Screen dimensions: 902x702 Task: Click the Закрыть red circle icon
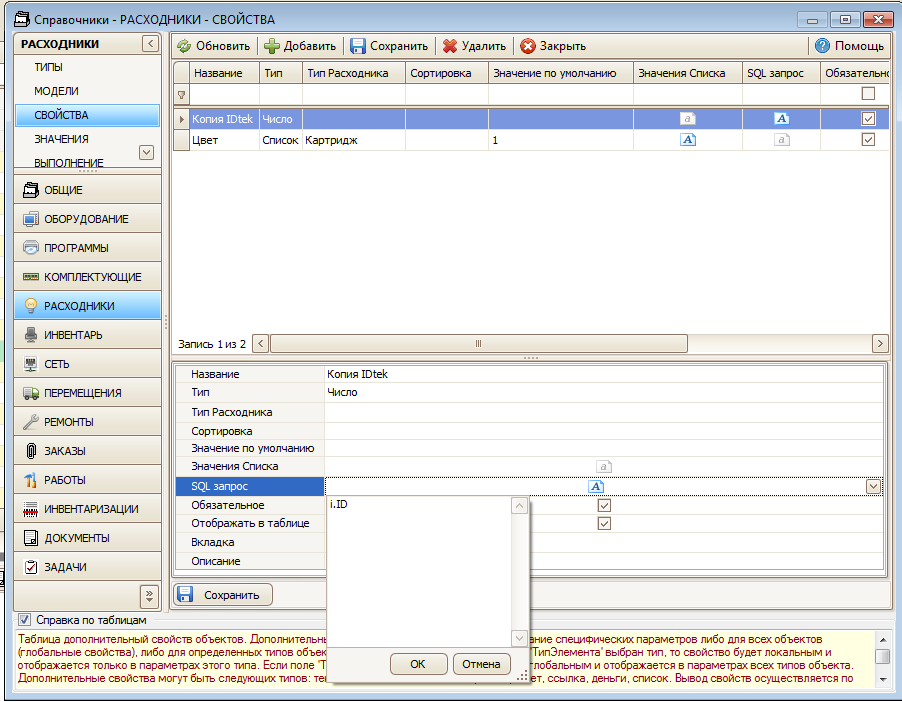coord(528,46)
